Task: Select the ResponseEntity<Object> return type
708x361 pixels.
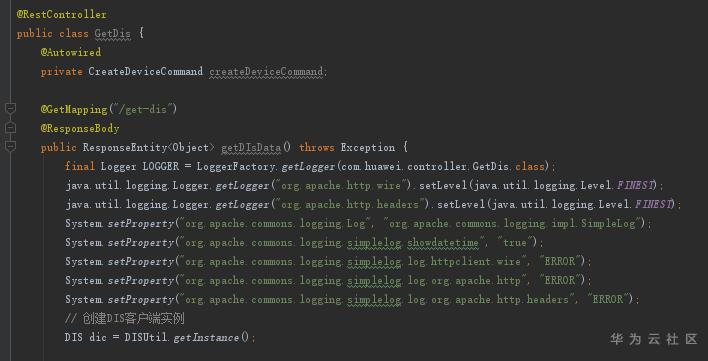Action: tap(149, 148)
